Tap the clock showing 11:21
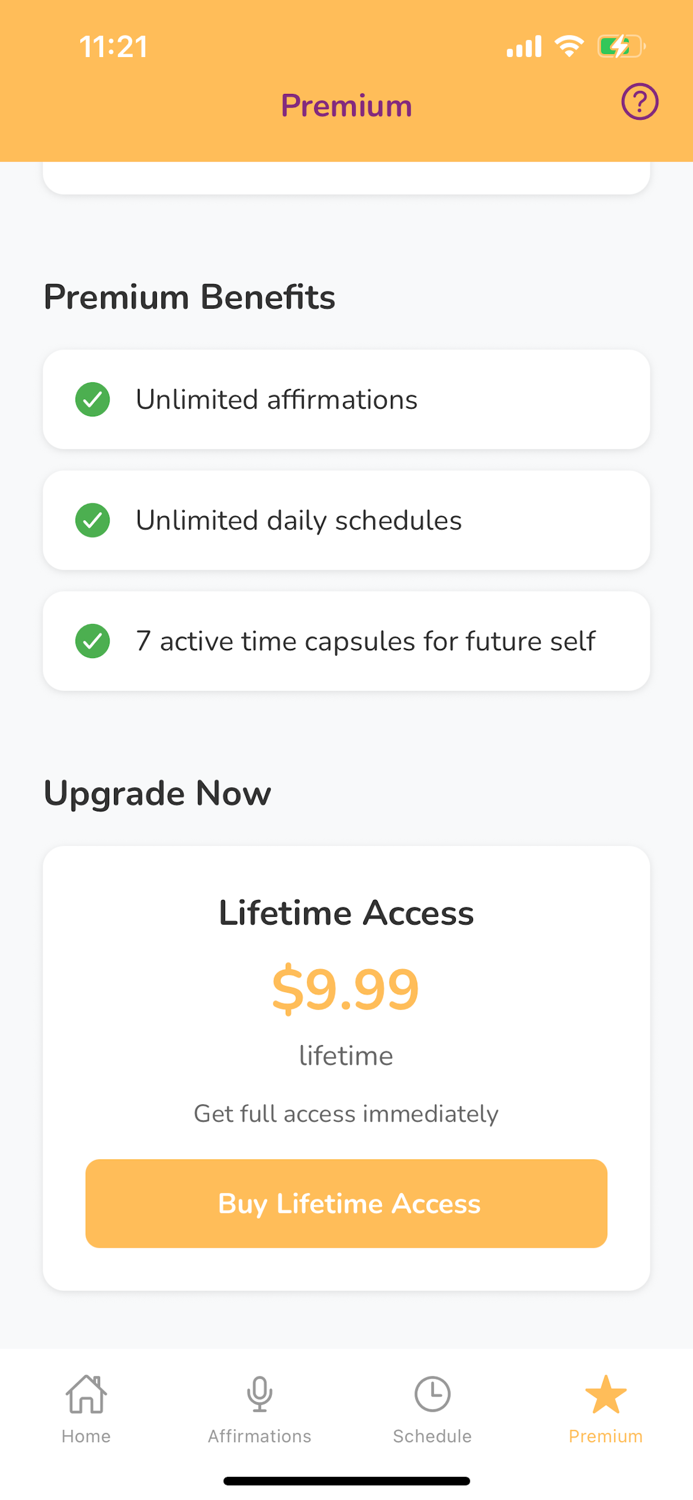The height and width of the screenshot is (1500, 693). (113, 45)
